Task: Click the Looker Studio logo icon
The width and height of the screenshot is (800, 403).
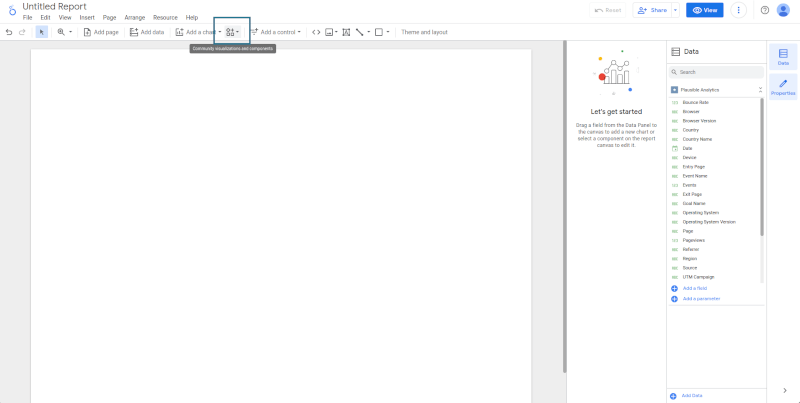Action: (x=12, y=11)
